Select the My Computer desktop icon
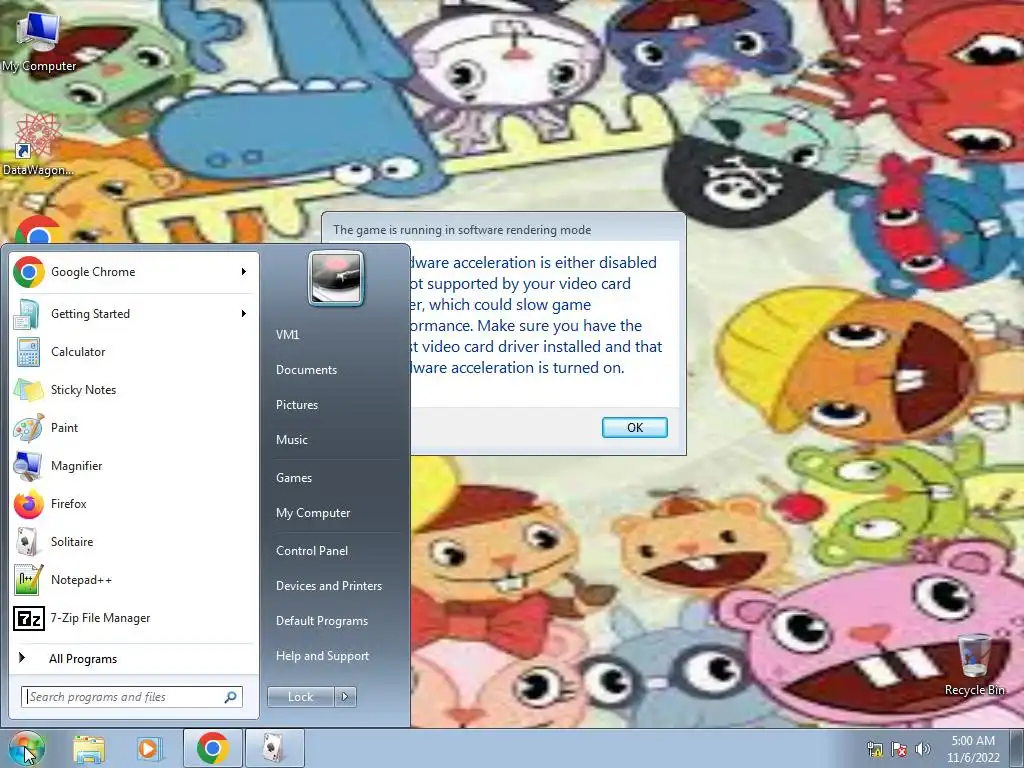The height and width of the screenshot is (768, 1024). [x=39, y=40]
